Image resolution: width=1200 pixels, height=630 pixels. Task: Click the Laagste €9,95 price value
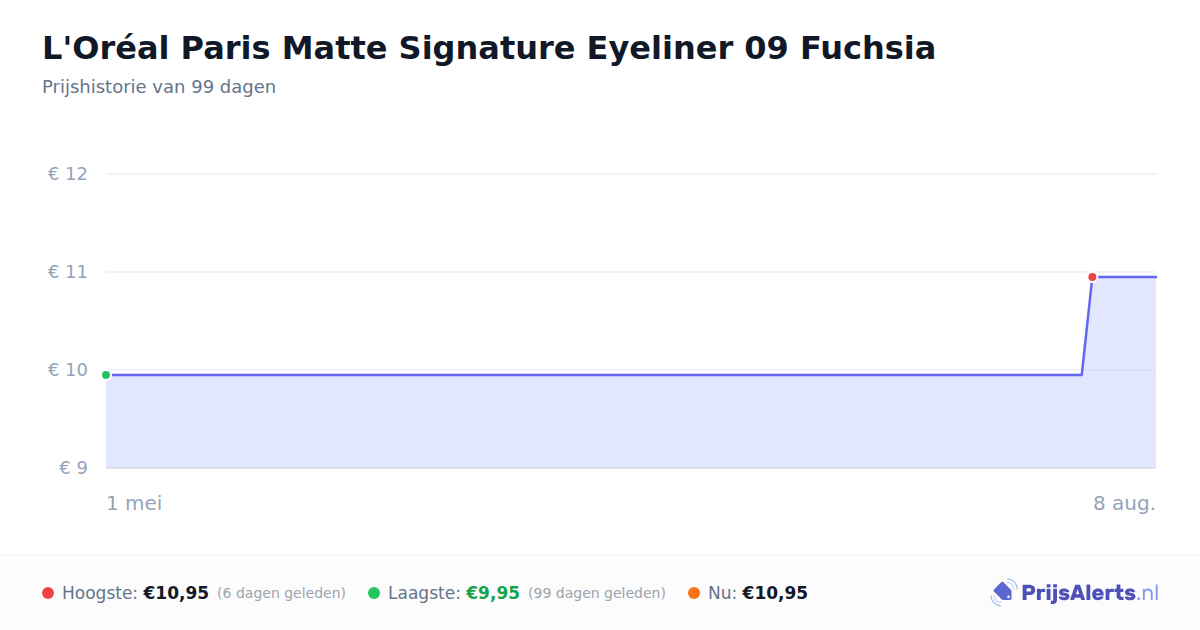coord(493,593)
